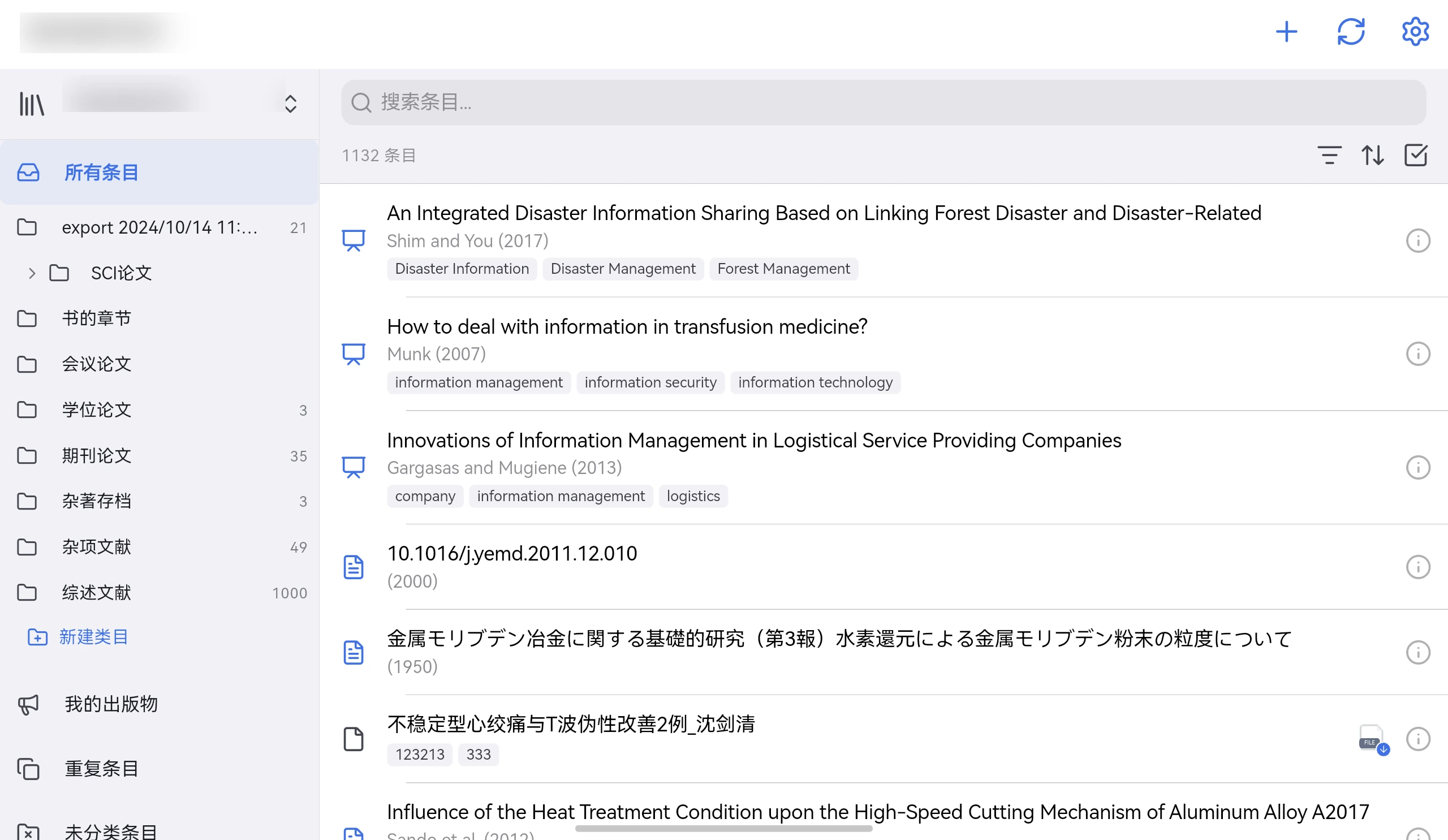Open settings via the gear icon

click(x=1415, y=32)
